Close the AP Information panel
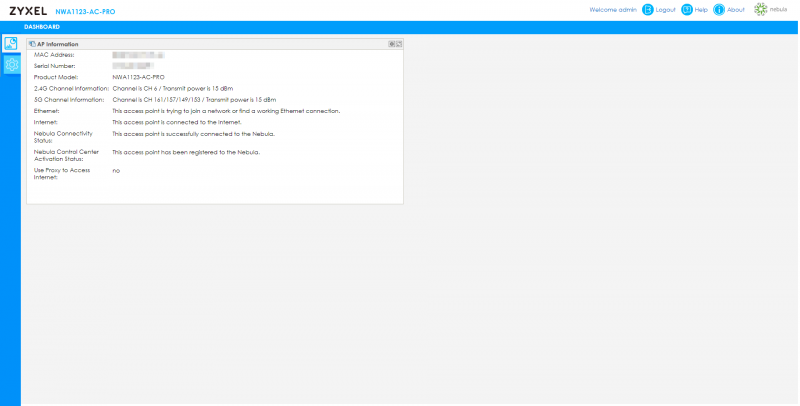The image size is (800, 406). click(x=399, y=44)
